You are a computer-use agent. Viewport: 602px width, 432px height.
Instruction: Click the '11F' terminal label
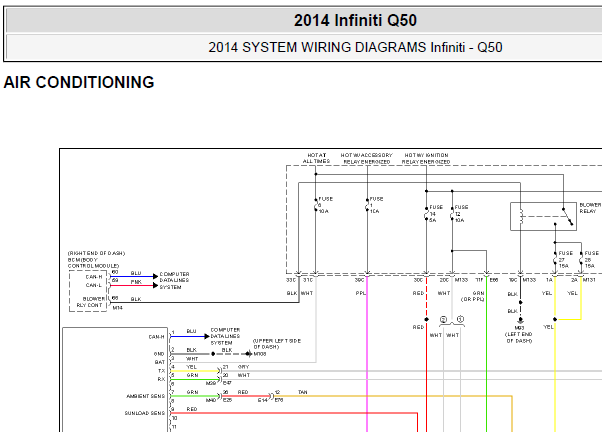coord(480,280)
